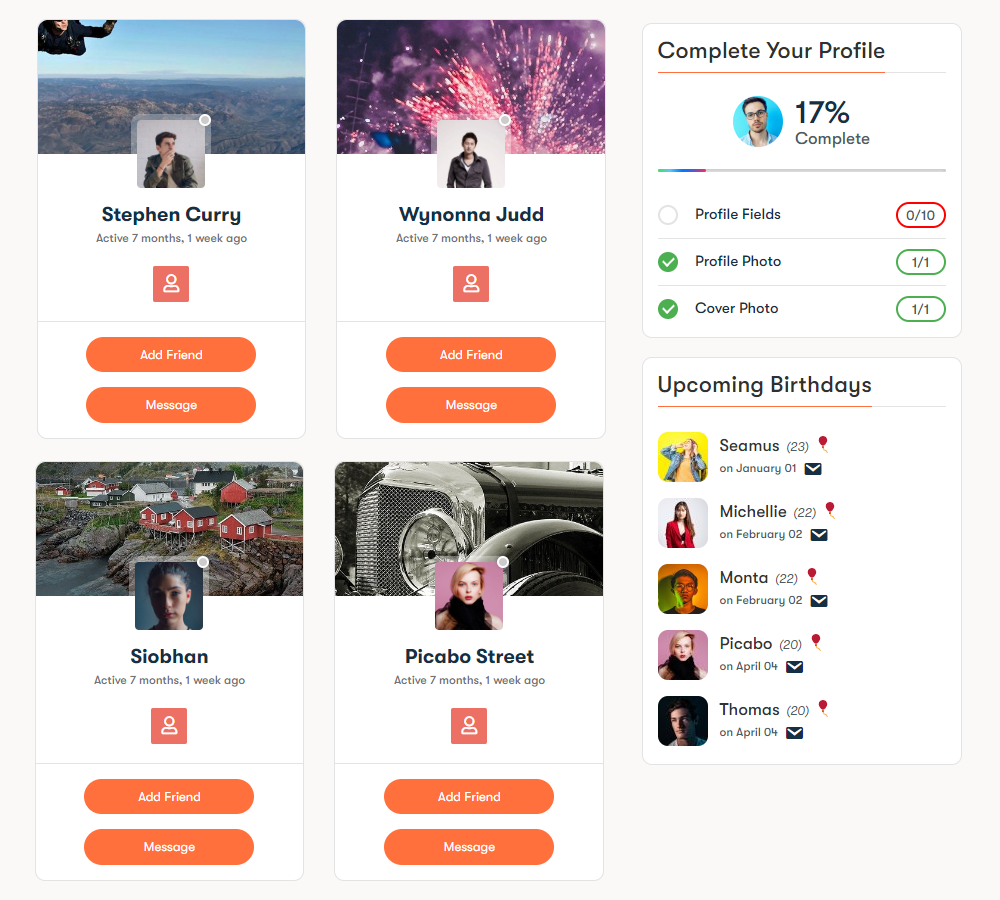The width and height of the screenshot is (1000, 900).
Task: Open Profile Fields 0/10 badge
Action: click(x=920, y=215)
